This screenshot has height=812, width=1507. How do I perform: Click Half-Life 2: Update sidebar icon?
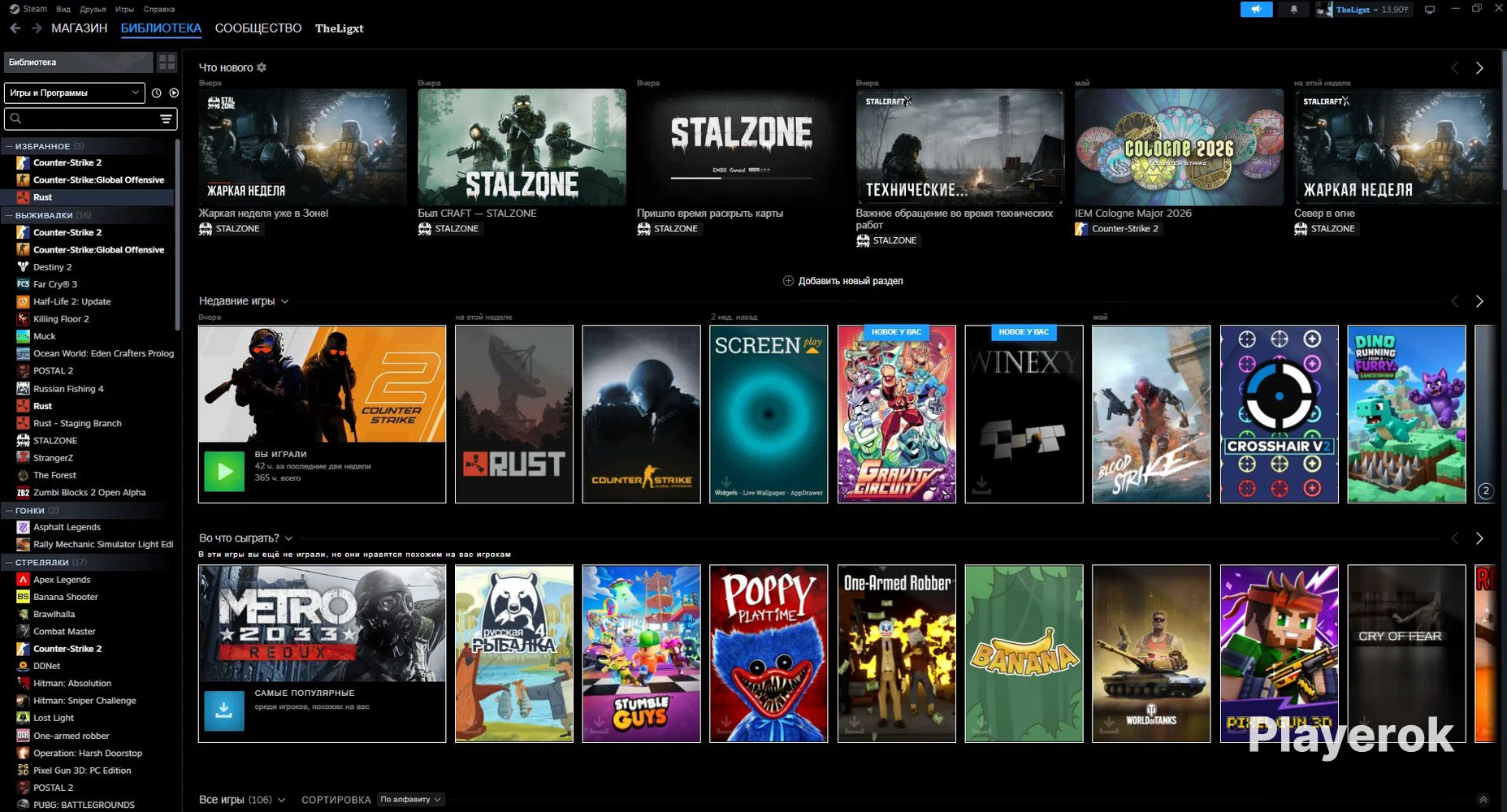24,301
